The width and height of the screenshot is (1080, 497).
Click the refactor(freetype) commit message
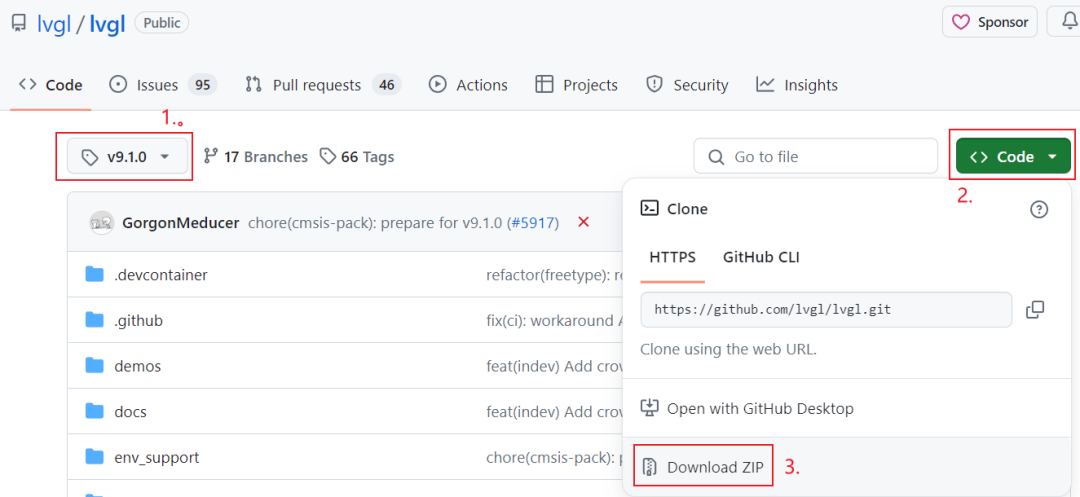coord(554,275)
